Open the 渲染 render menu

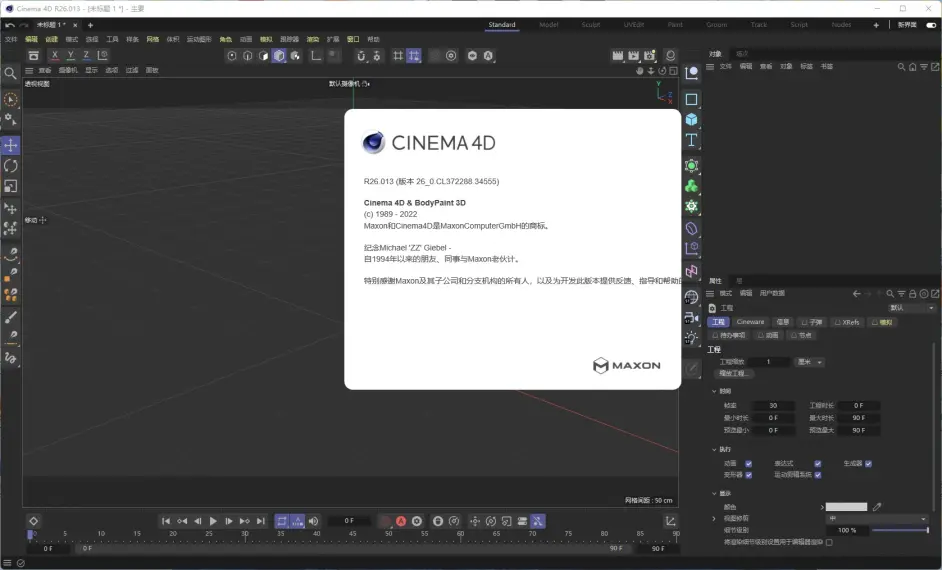[312, 39]
